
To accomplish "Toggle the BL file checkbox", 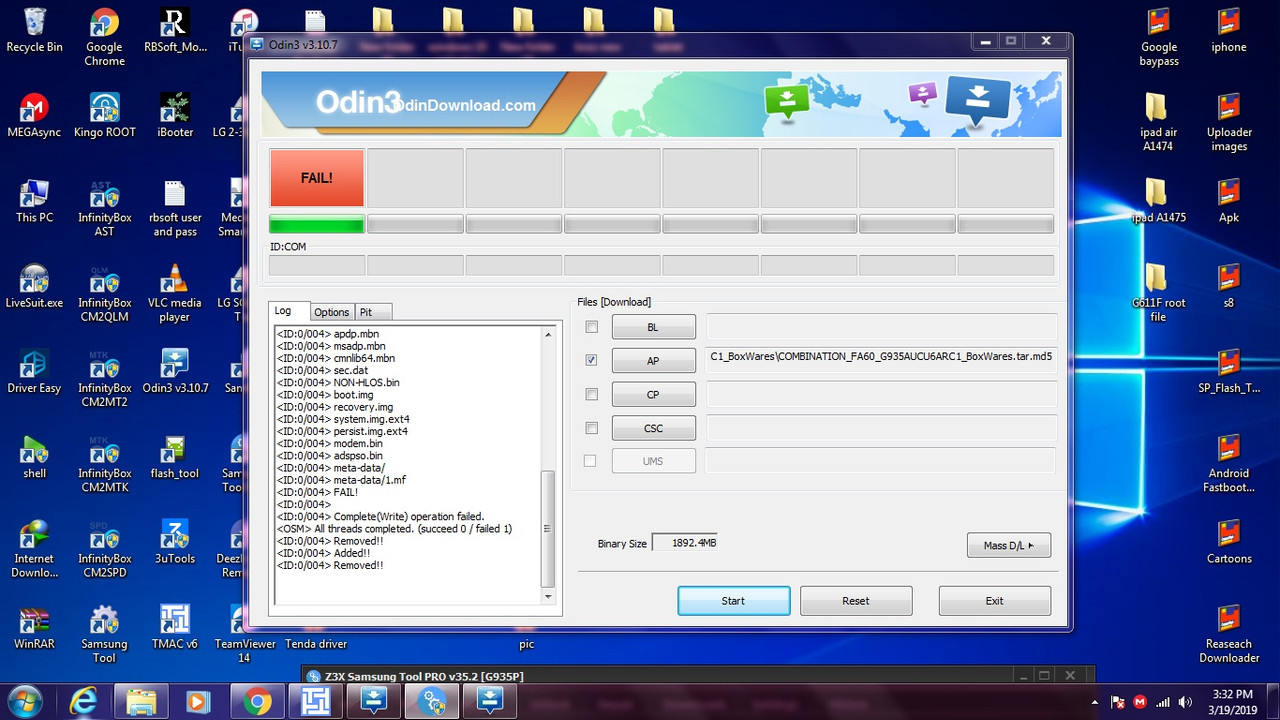I will [591, 327].
